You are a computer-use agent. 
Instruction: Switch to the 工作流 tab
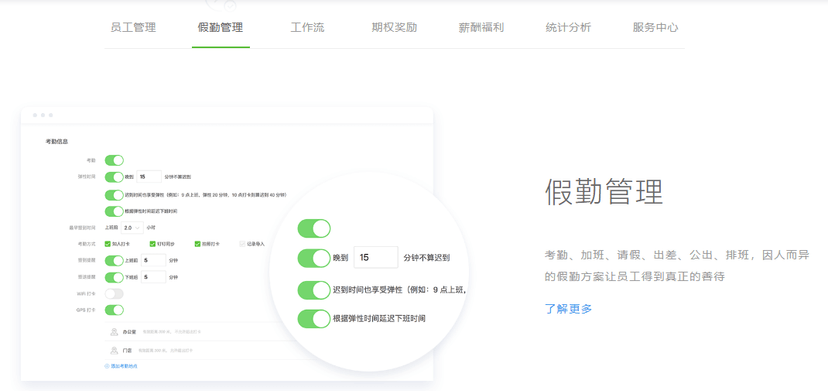click(307, 27)
